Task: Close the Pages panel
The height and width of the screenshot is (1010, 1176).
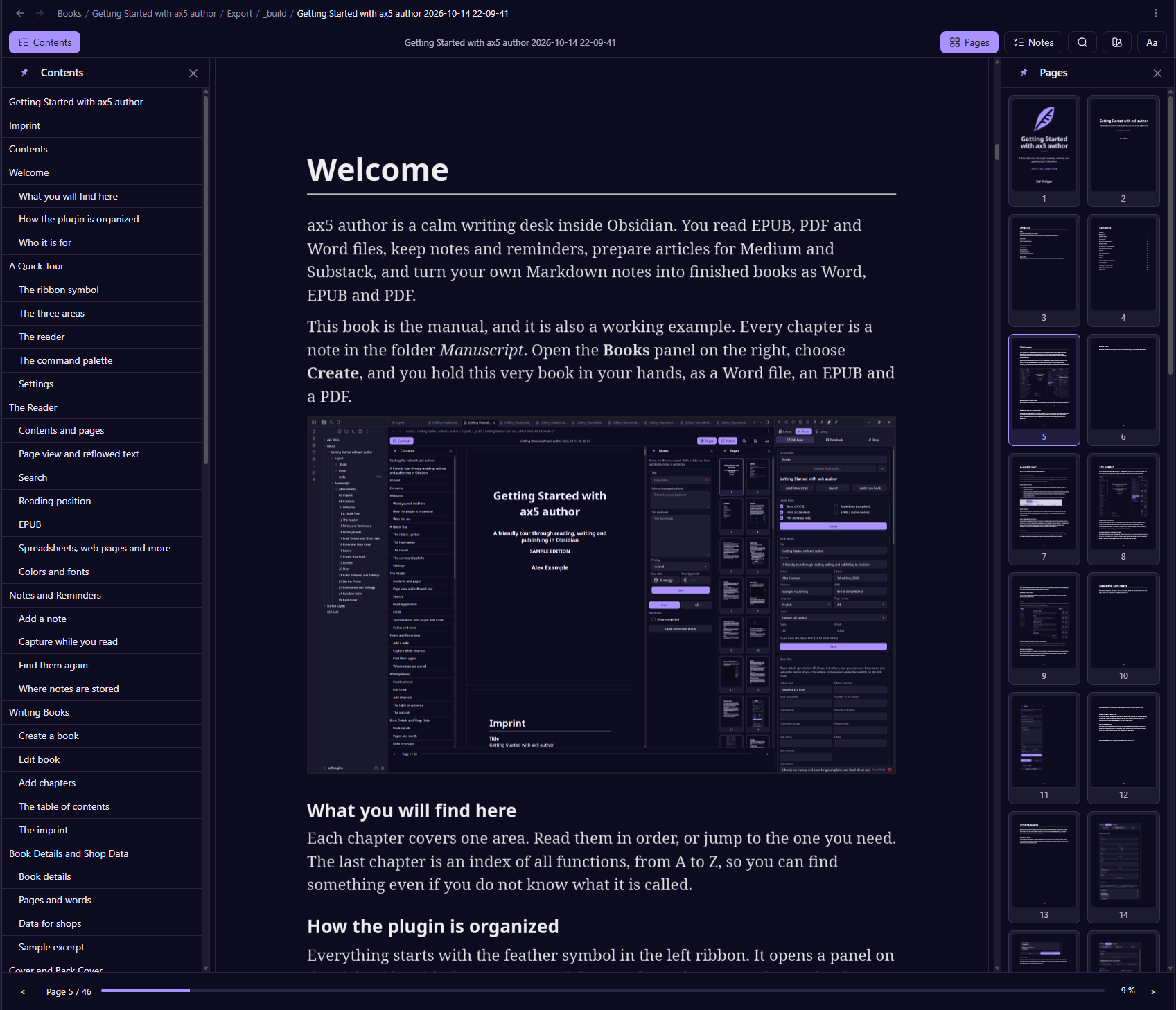Action: (x=1157, y=73)
